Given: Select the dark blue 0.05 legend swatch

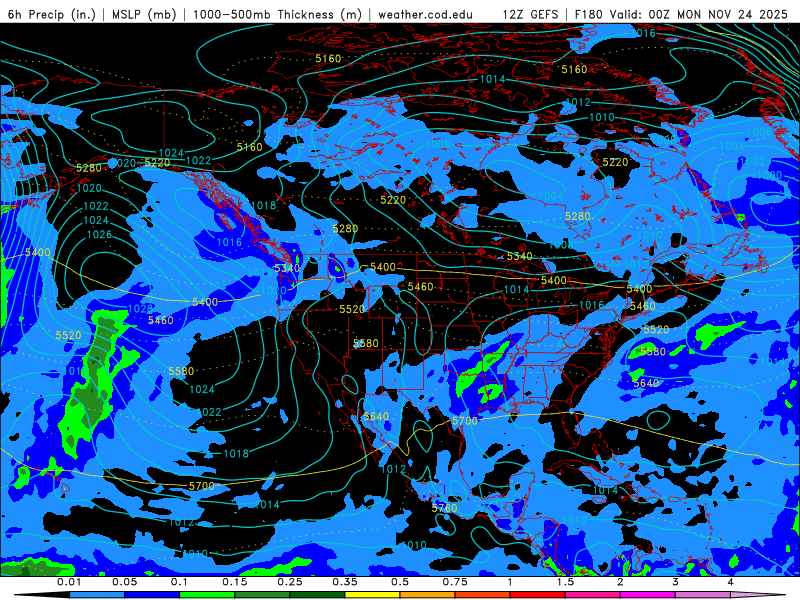Looking at the screenshot, I should tap(152, 595).
